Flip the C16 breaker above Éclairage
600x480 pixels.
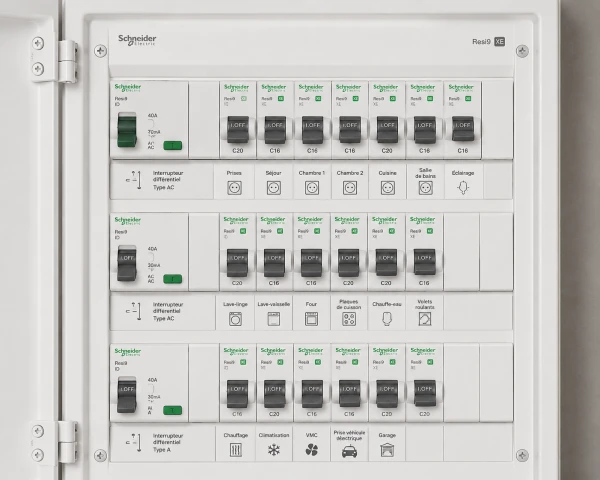click(463, 129)
